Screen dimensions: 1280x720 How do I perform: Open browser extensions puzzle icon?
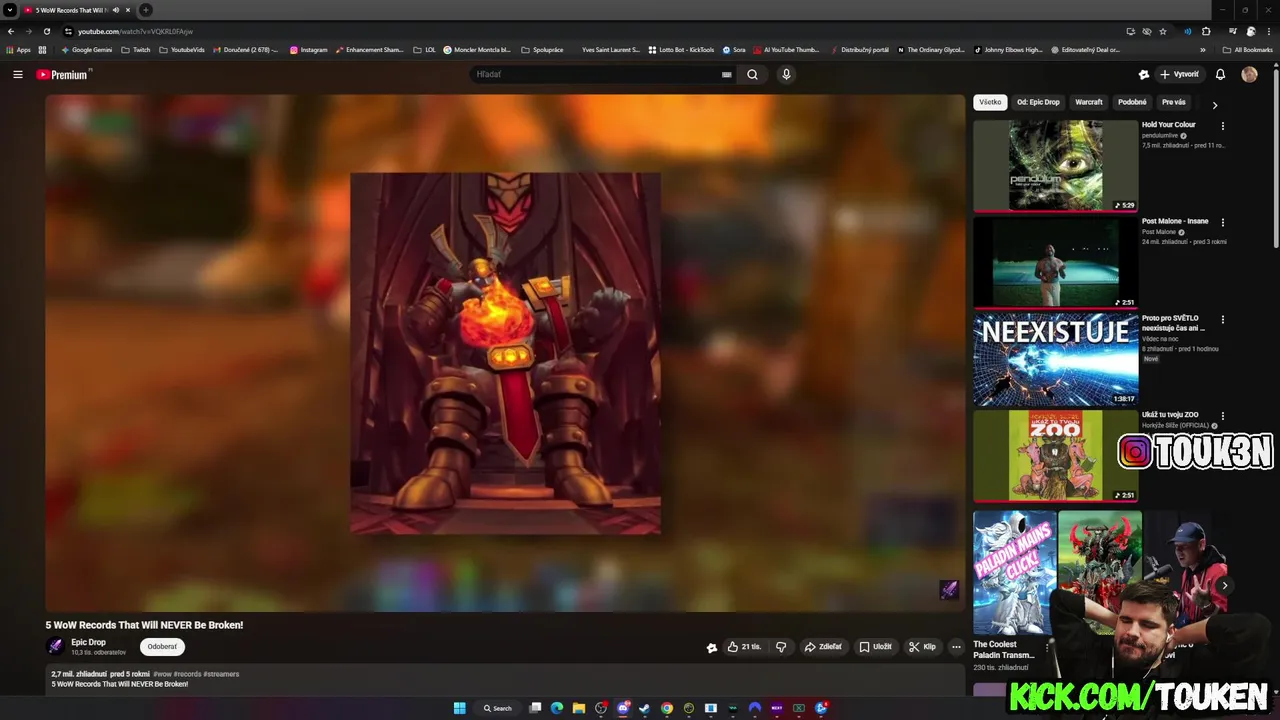(x=1206, y=31)
